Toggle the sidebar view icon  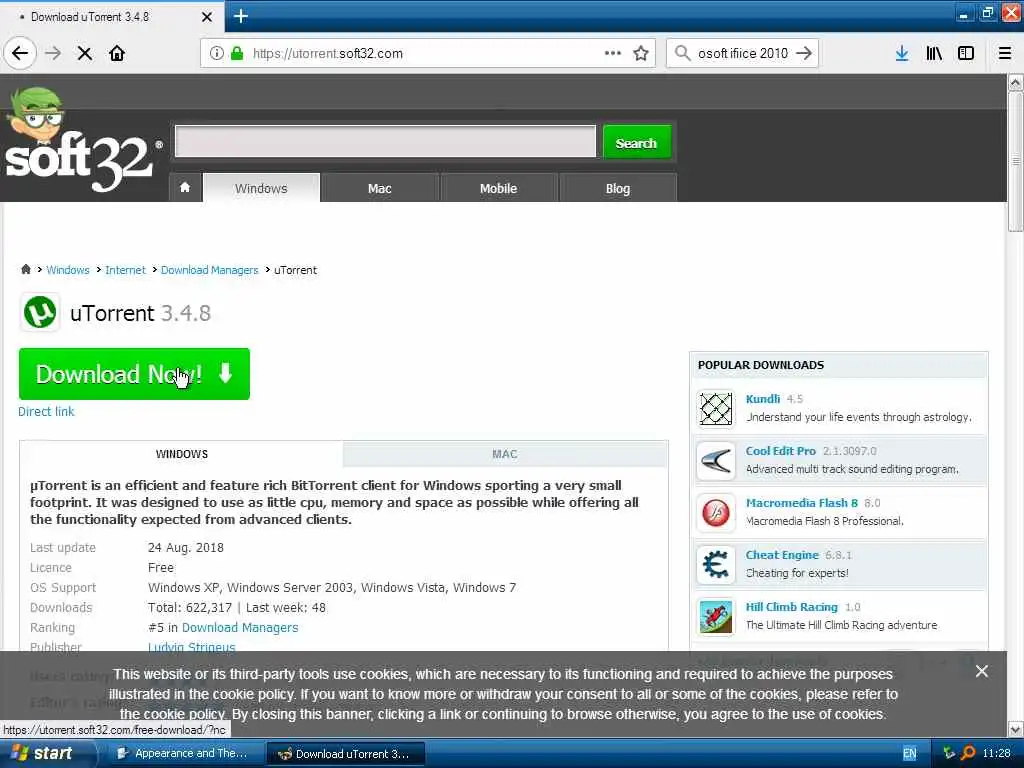click(x=966, y=54)
